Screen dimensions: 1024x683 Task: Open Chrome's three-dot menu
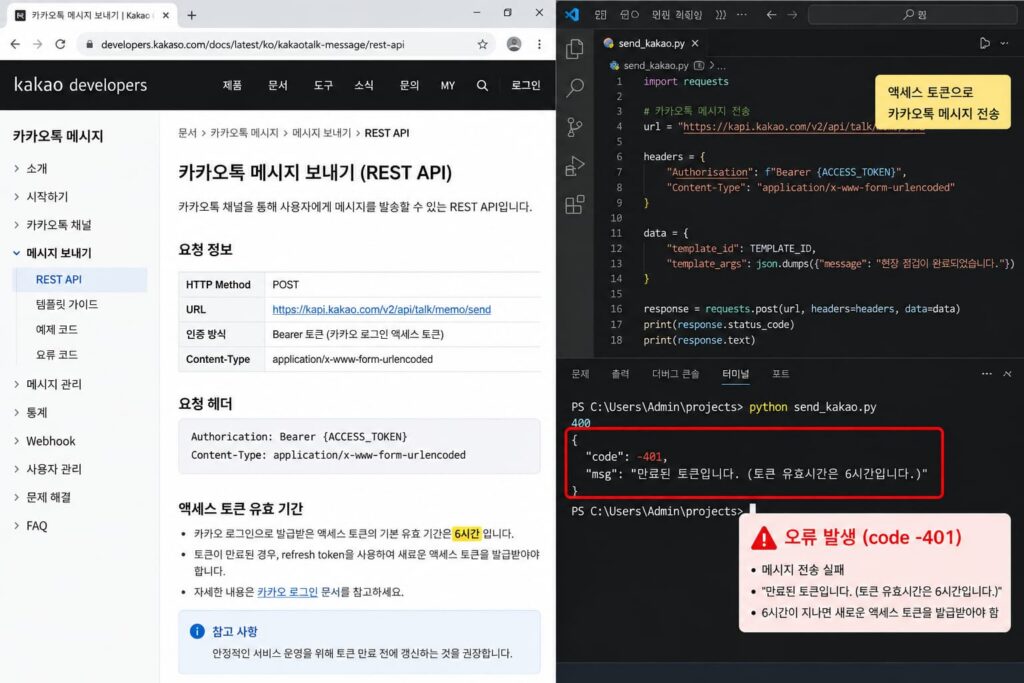click(x=539, y=44)
